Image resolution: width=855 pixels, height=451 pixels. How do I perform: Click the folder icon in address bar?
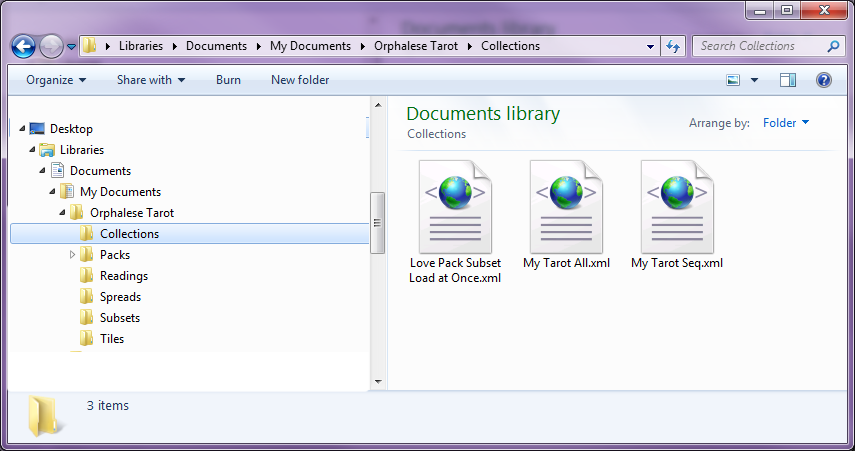(x=89, y=46)
